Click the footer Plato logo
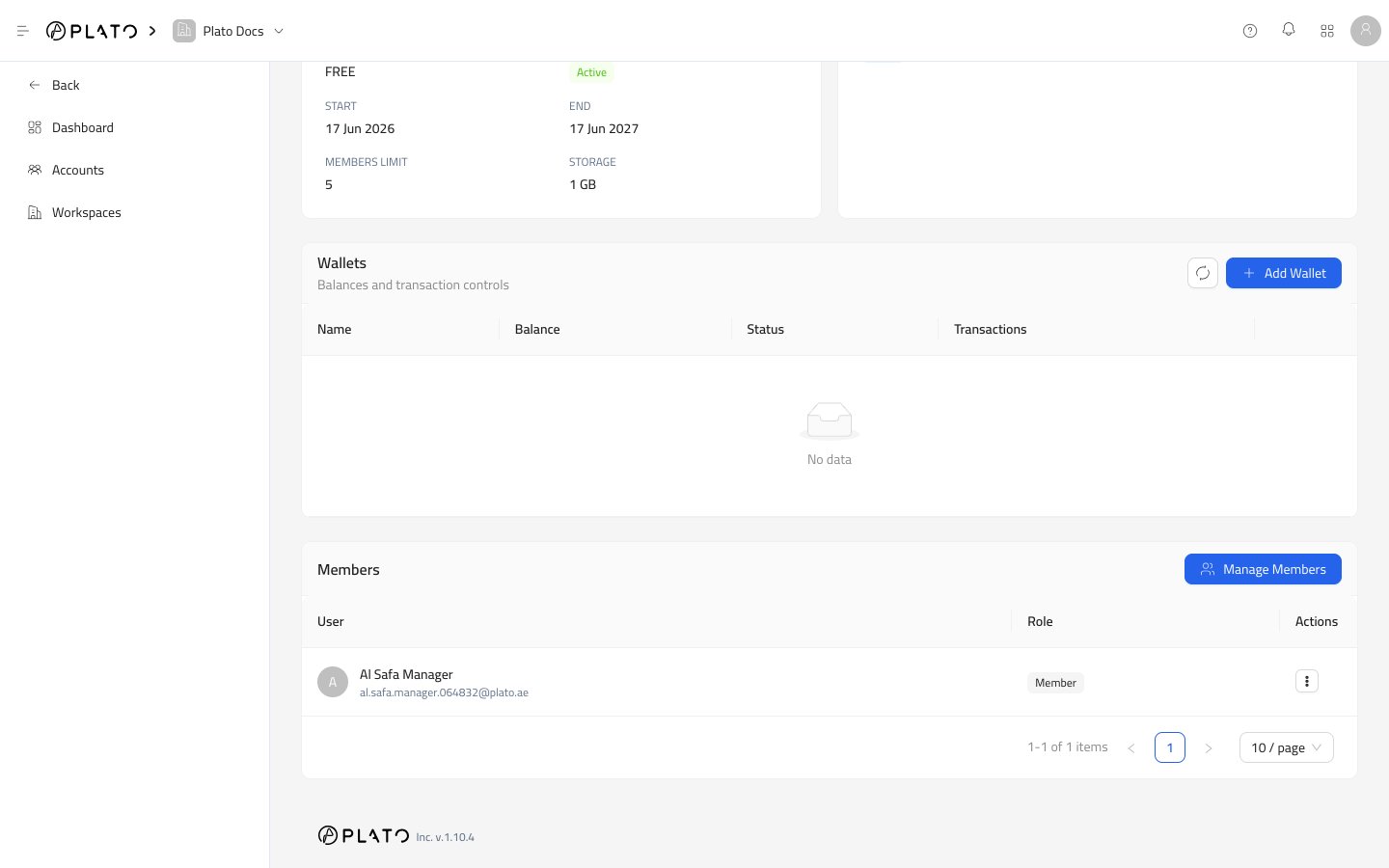Screen dimensions: 1389x868 coord(364,835)
